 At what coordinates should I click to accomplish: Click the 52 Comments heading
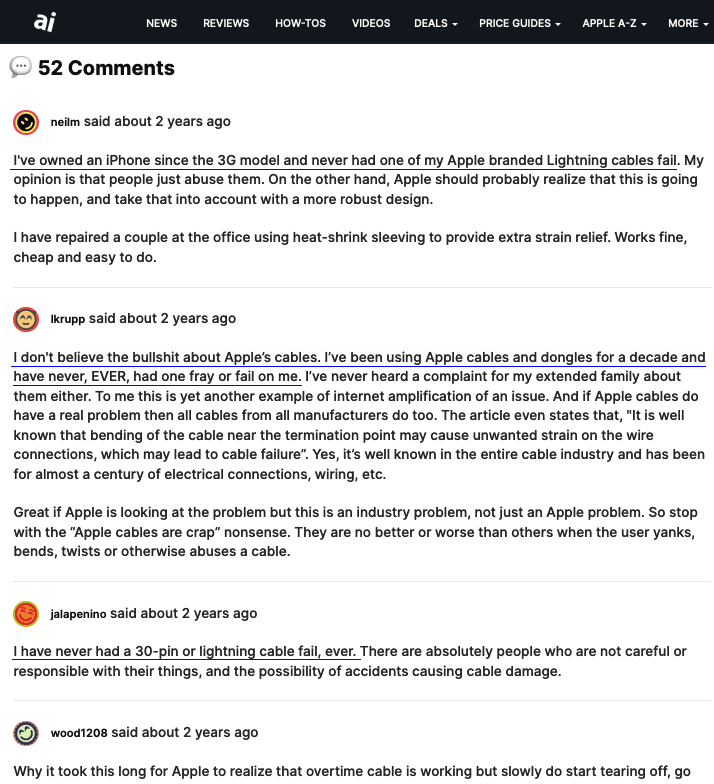(106, 68)
